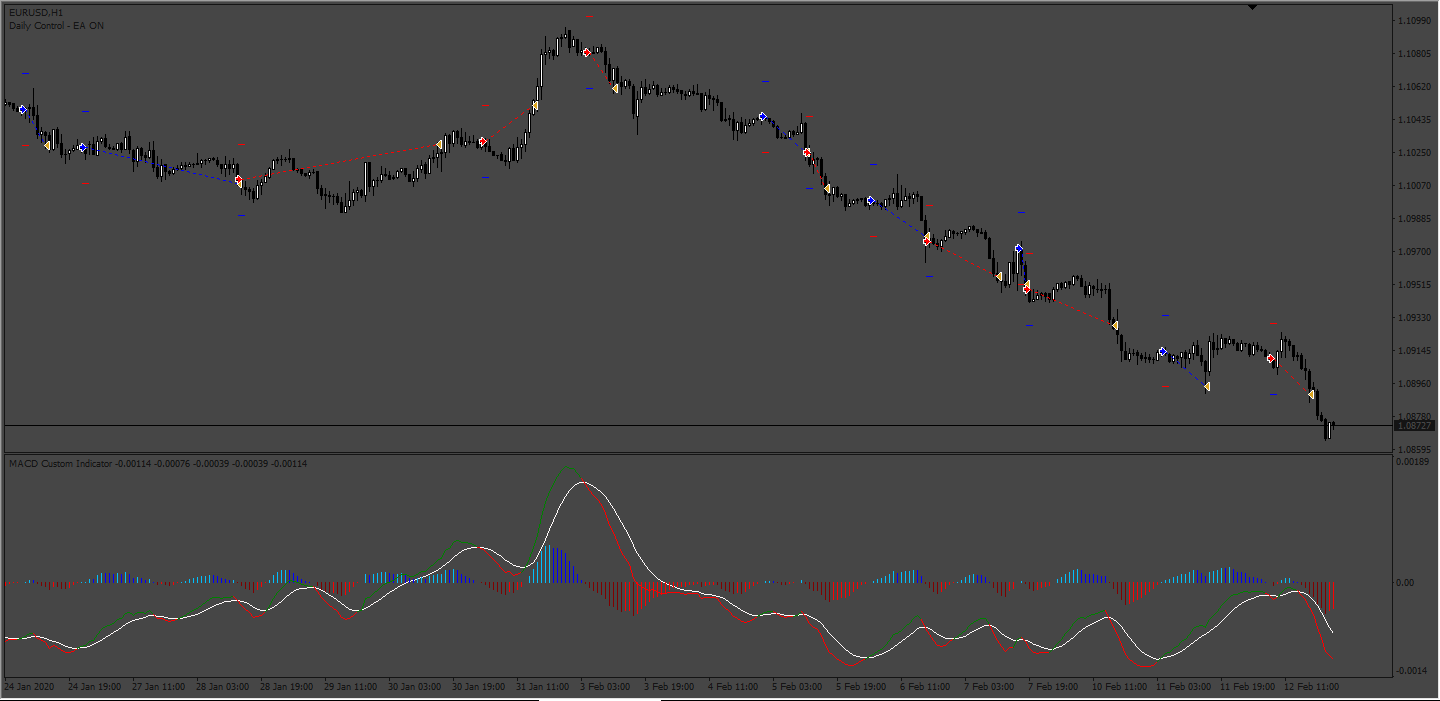1440x701 pixels.
Task: Select the last yellow close marker near 12 Feb 11:00
Action: click(x=1311, y=394)
